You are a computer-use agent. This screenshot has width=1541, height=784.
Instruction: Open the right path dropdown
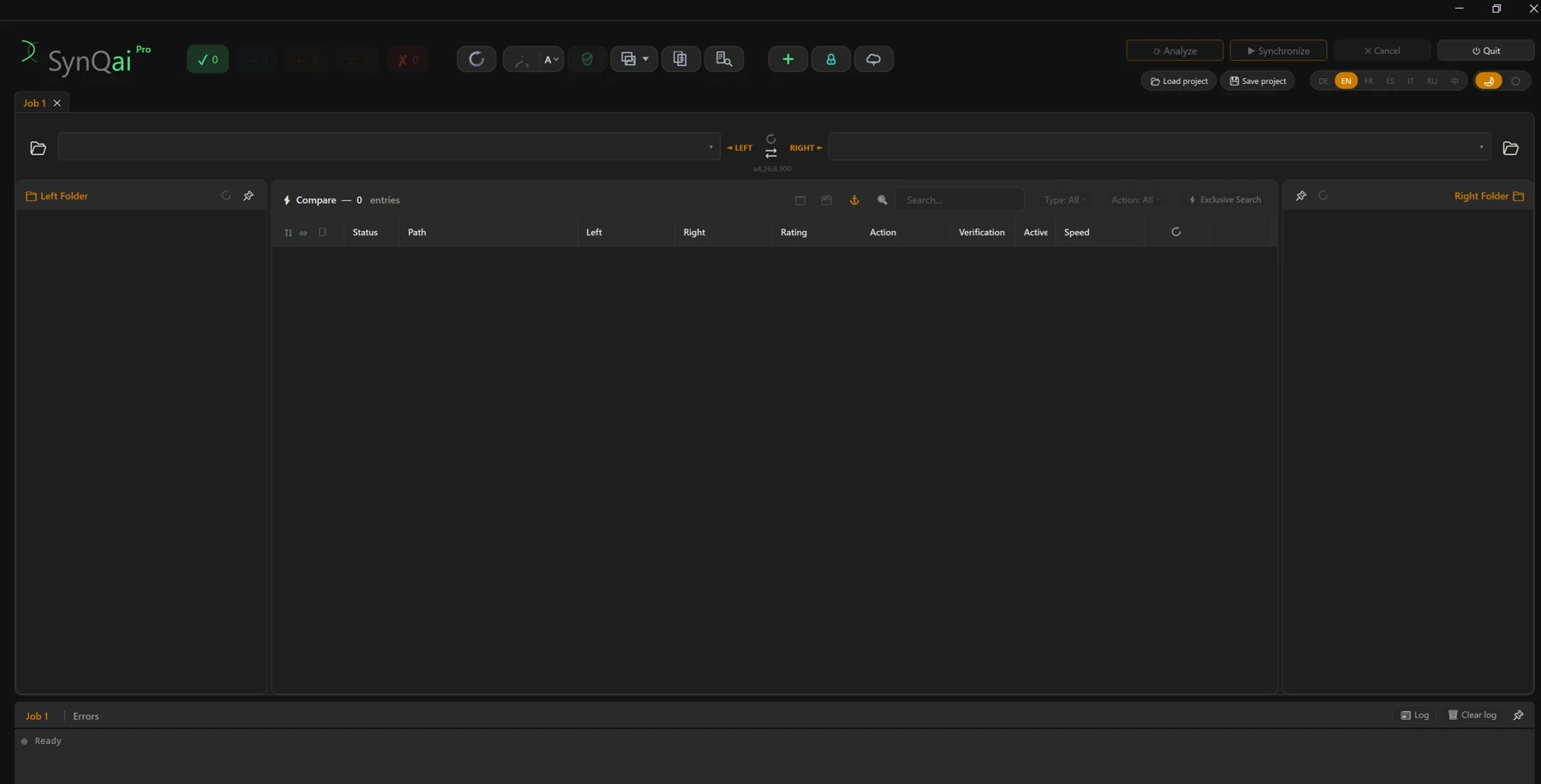(1481, 147)
